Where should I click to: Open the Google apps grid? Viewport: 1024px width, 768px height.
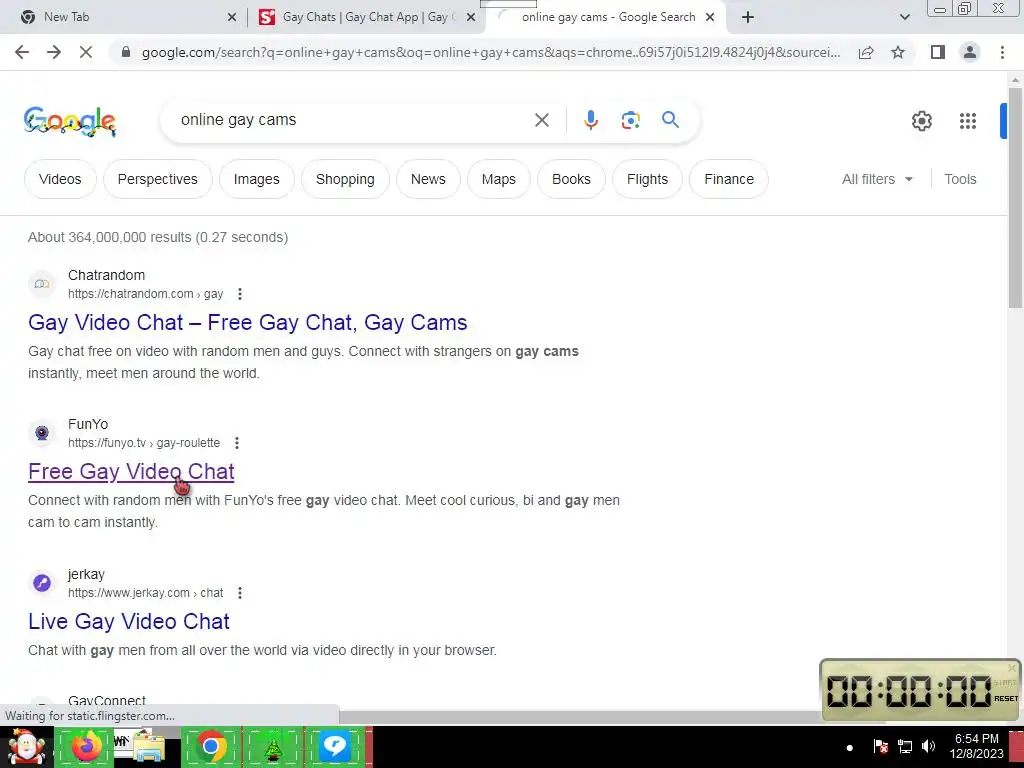967,121
